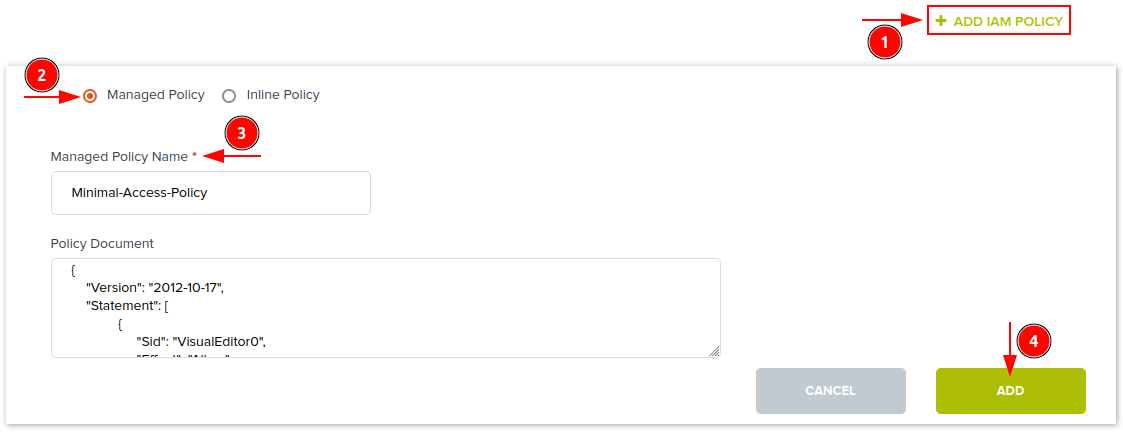This screenshot has height=432, width=1123.
Task: Click the red arrow pointing at Managed Policy
Action: click(x=52, y=97)
